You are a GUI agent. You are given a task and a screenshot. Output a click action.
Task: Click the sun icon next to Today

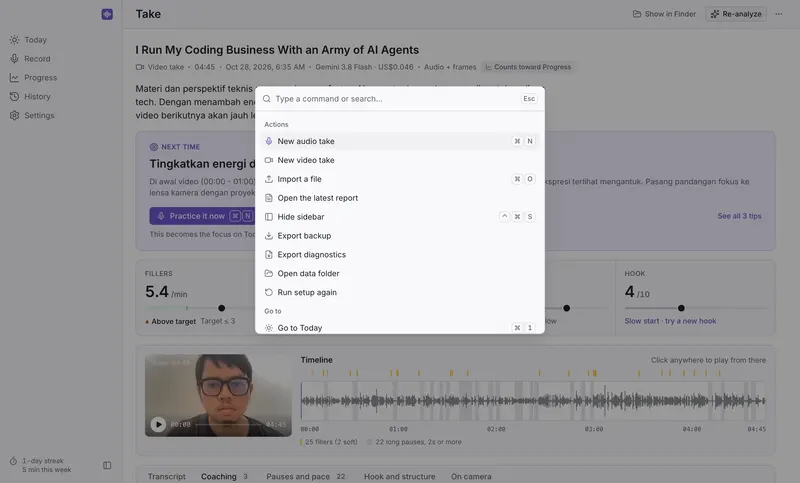tap(14, 40)
